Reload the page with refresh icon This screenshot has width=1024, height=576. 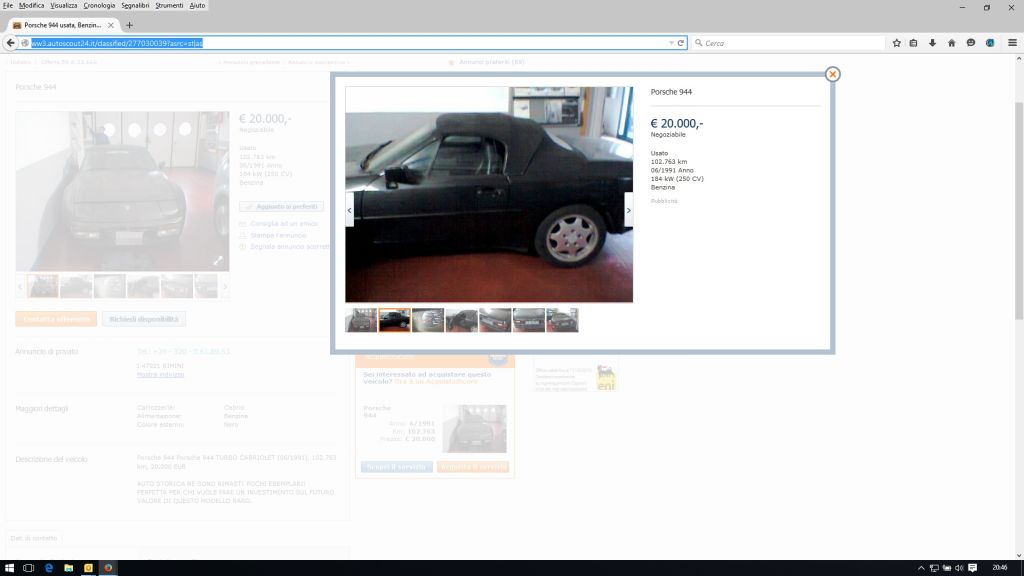tap(681, 43)
